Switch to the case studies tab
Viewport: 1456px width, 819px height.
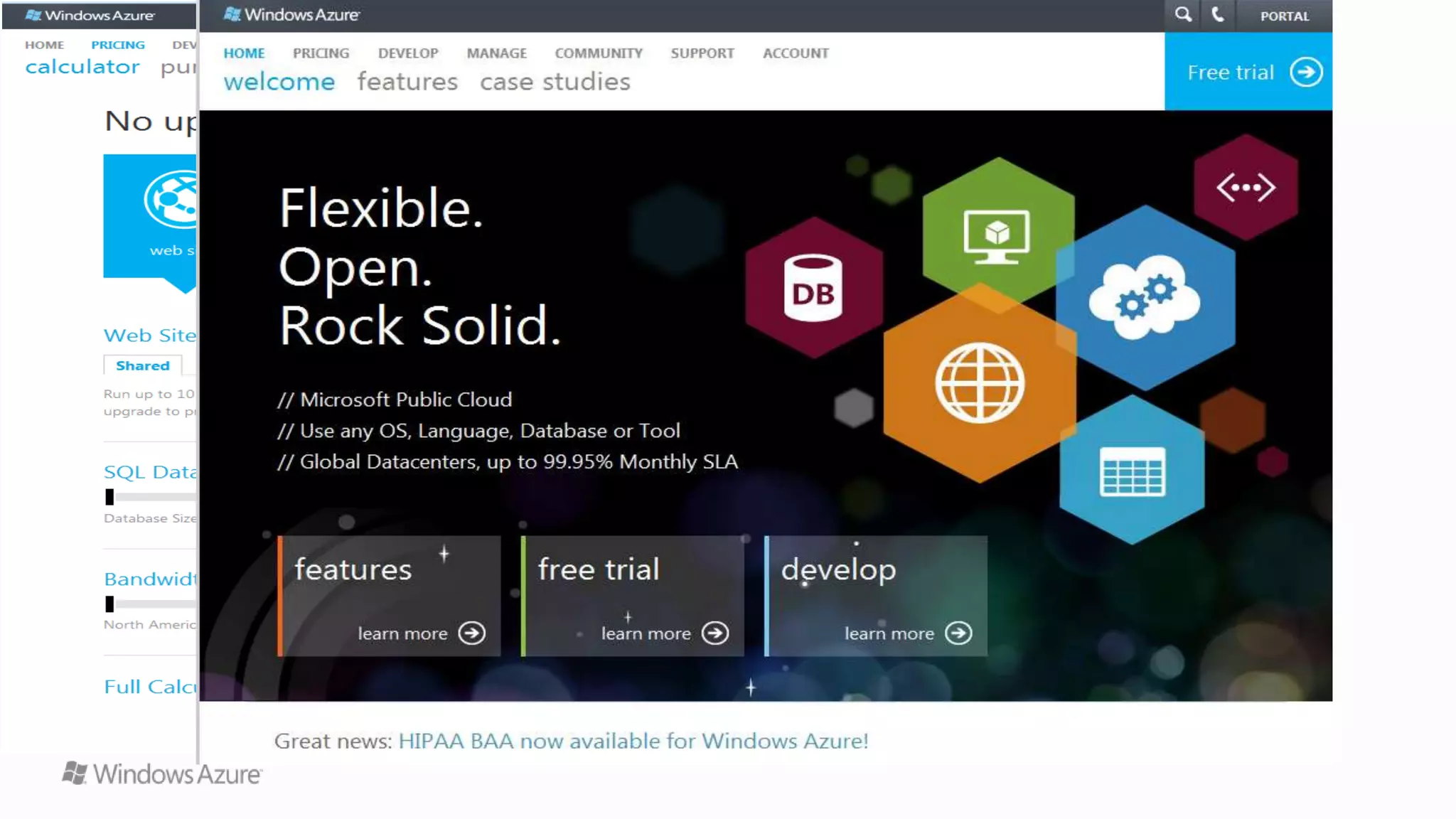pos(555,82)
